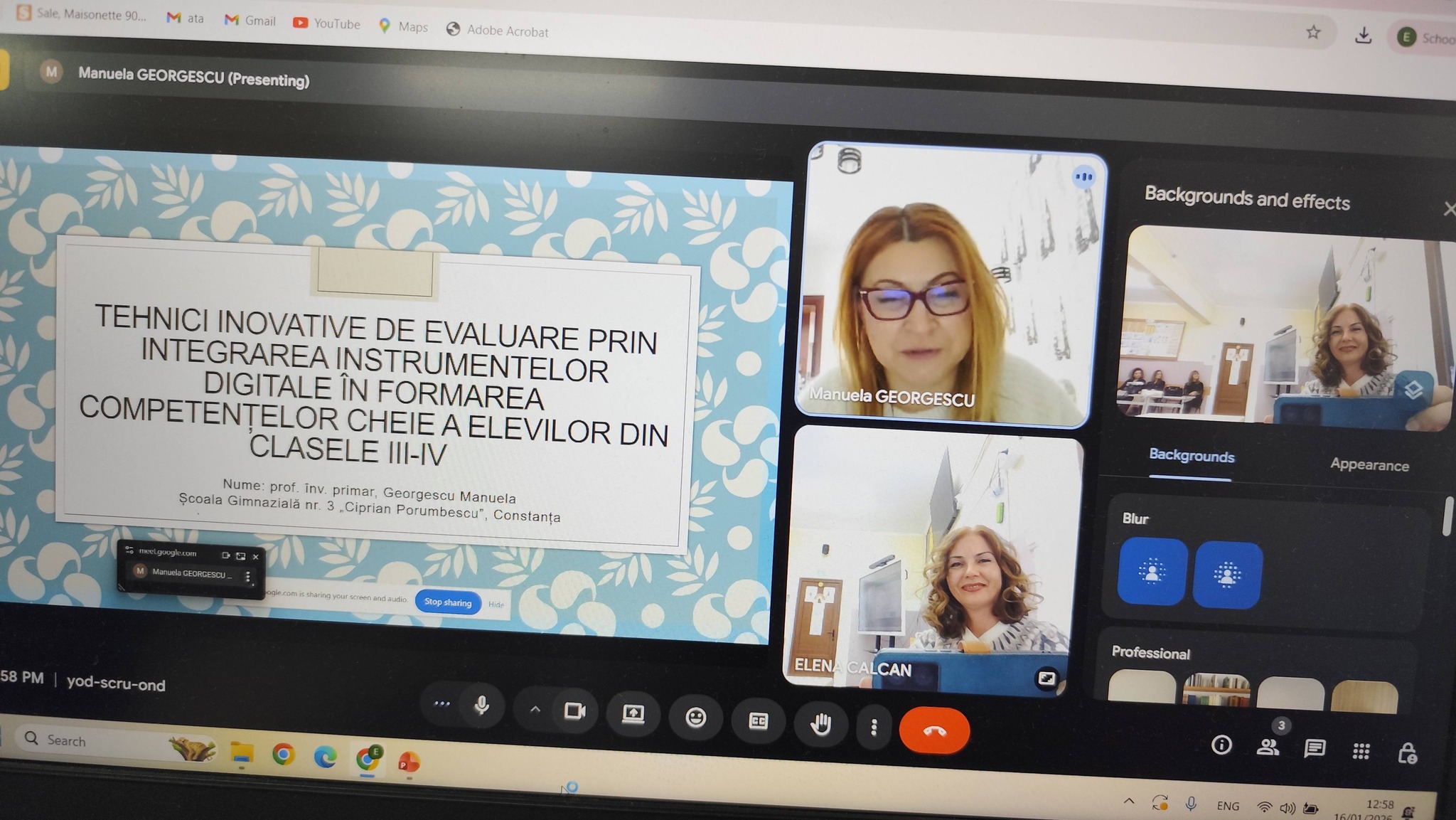Mute the microphone
Screen dimensions: 1456x820
[481, 705]
